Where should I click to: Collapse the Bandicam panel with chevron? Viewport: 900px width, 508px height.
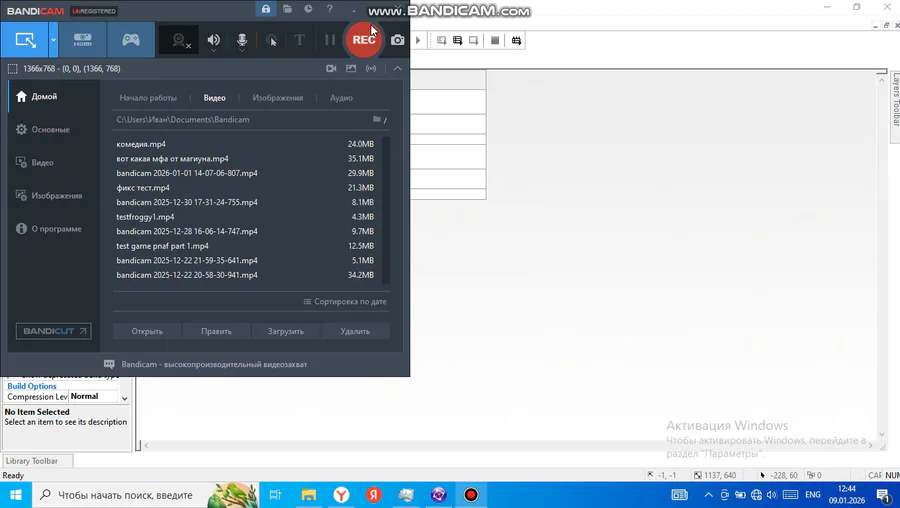(x=397, y=68)
